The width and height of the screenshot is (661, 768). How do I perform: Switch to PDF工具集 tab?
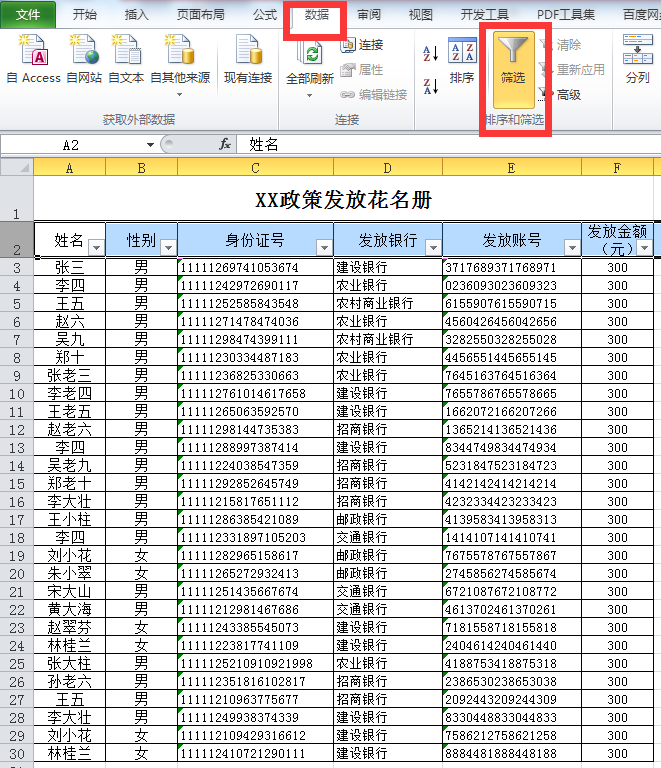point(566,15)
